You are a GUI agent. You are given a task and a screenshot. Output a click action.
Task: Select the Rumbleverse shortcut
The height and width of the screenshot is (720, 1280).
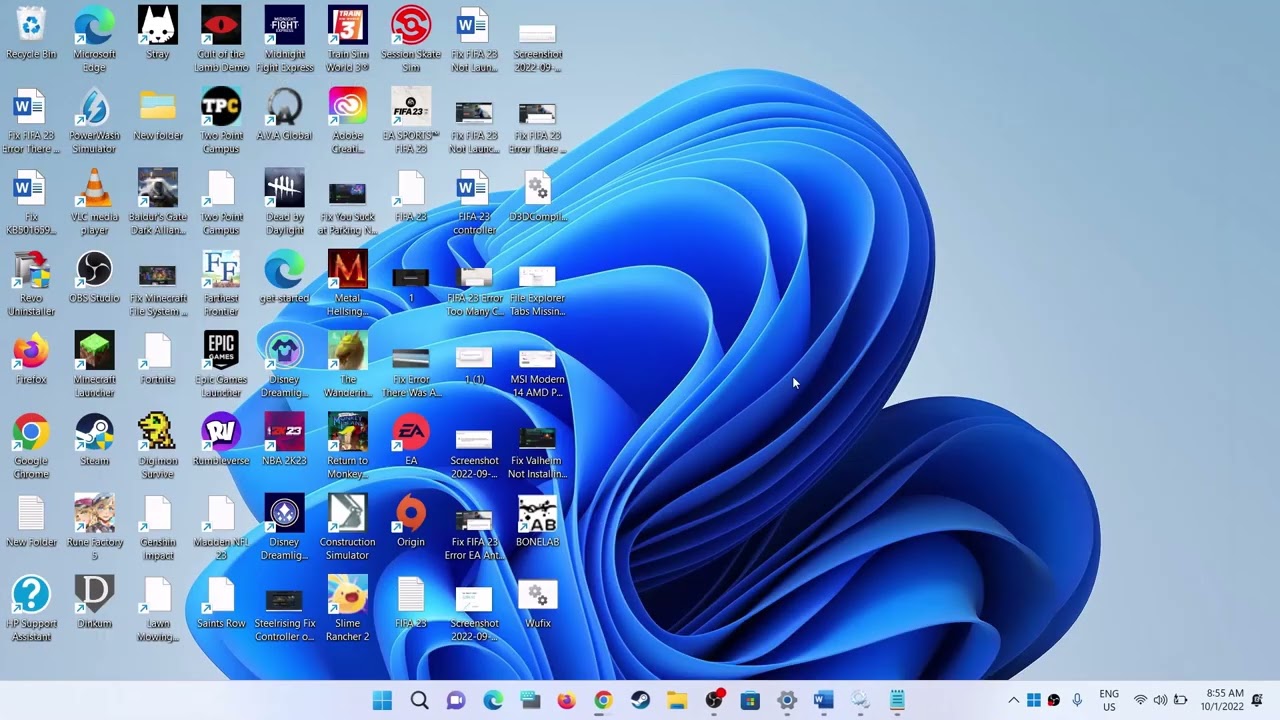click(221, 439)
